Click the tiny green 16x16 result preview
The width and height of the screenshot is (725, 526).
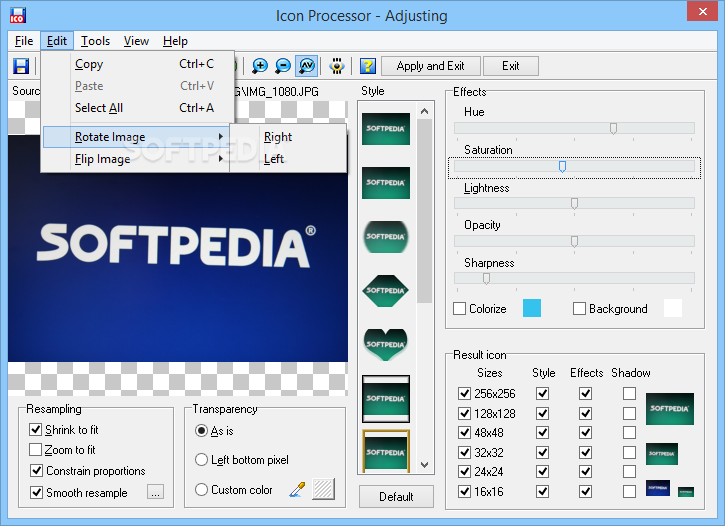coord(686,492)
